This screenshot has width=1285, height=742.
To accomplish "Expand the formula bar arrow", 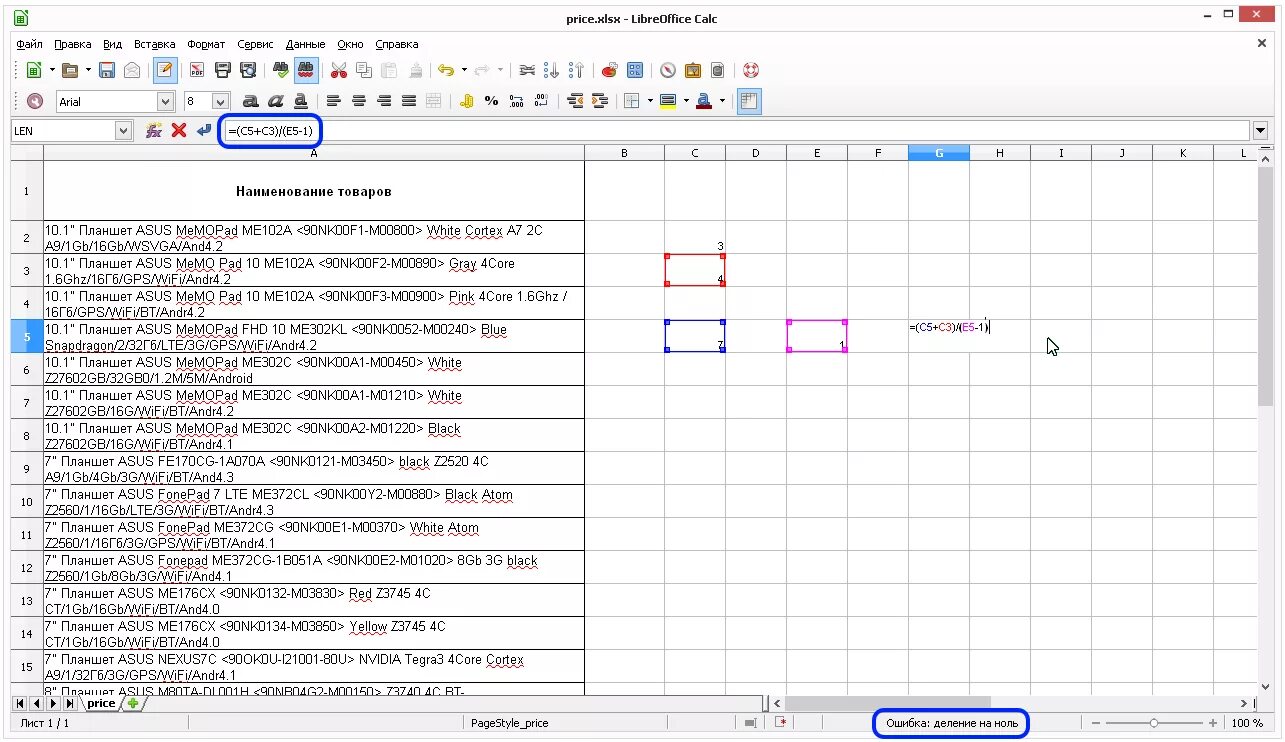I will pos(1260,130).
